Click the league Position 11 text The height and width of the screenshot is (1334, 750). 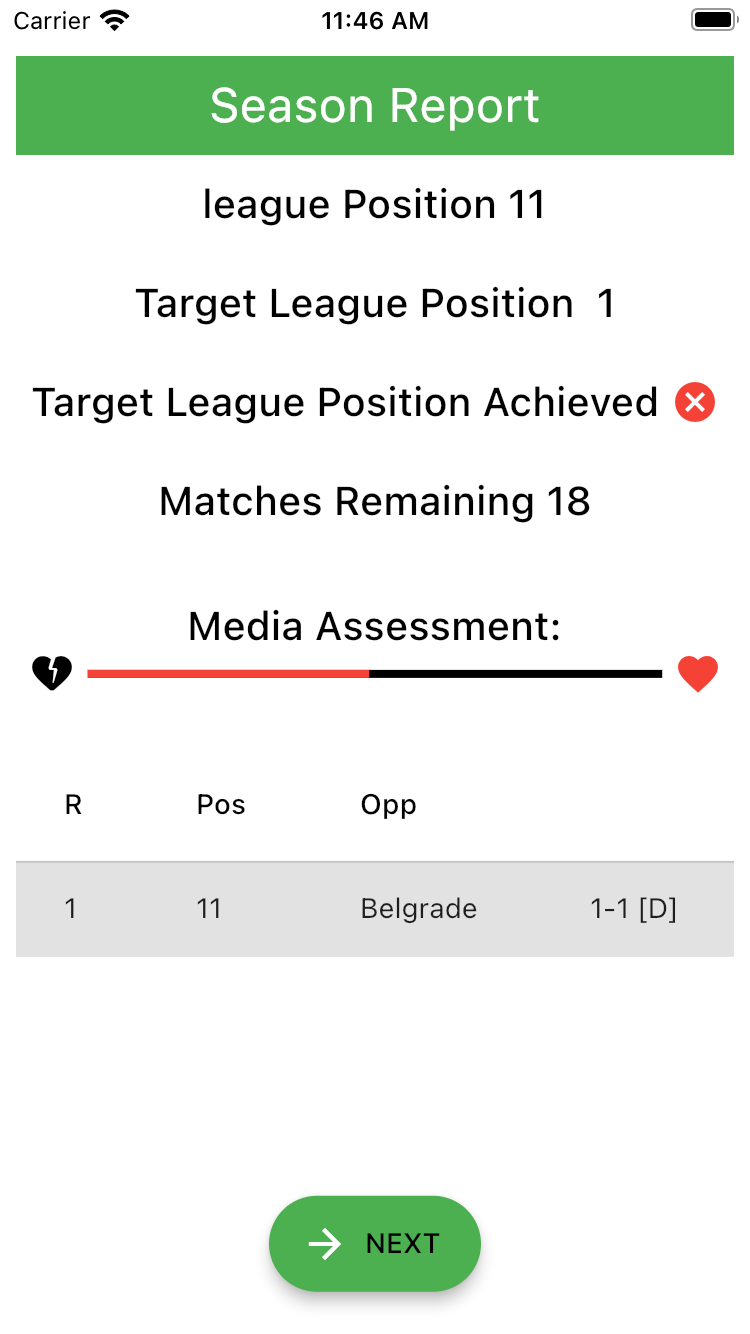374,205
